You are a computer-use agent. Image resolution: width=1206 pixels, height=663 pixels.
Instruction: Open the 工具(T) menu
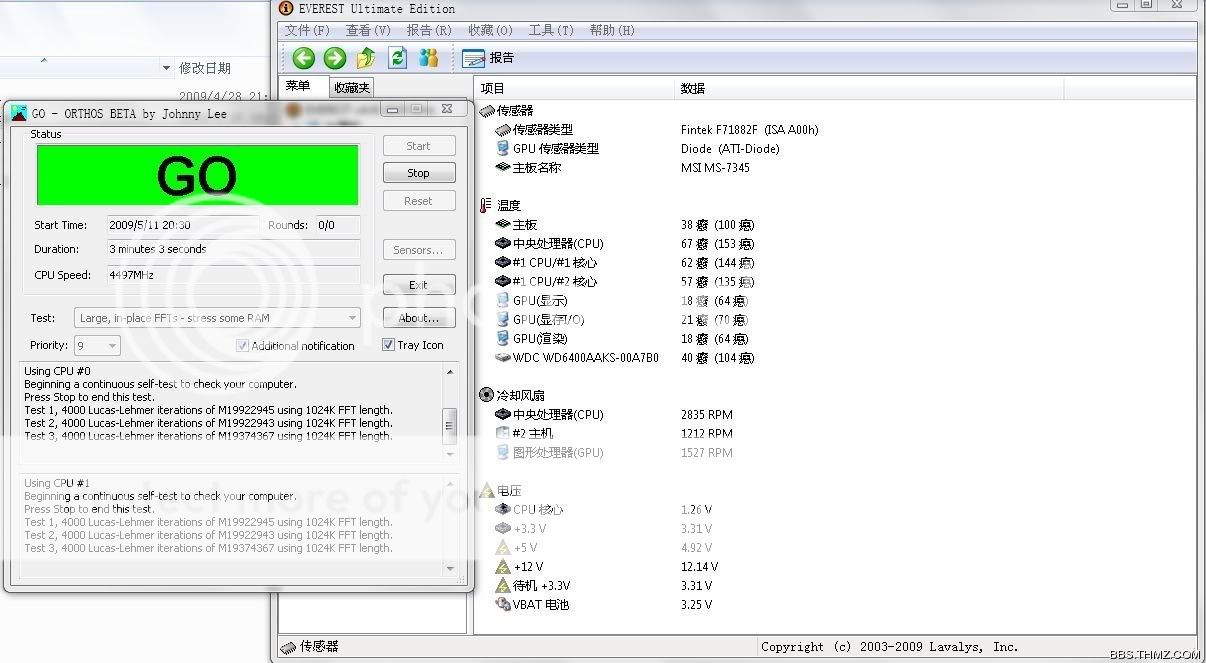550,30
